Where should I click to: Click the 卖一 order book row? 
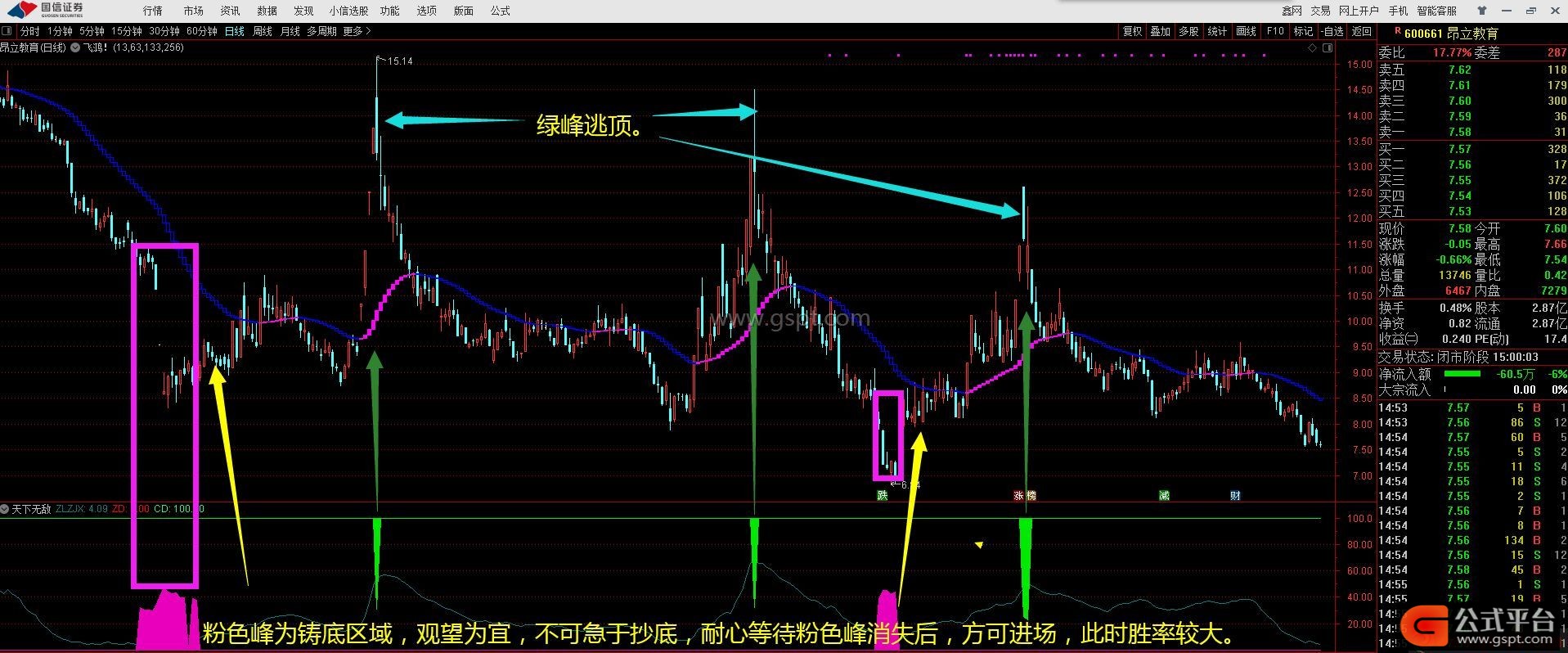(1472, 132)
